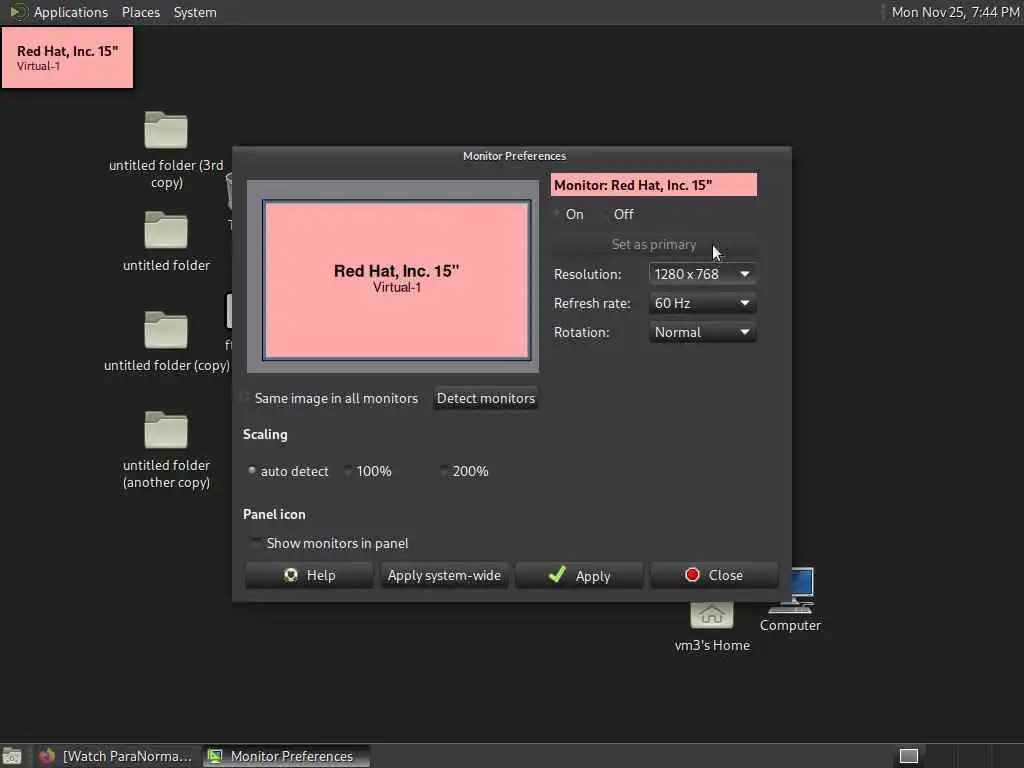Image resolution: width=1024 pixels, height=768 pixels.
Task: Click the Monitor Preferences title bar
Action: [x=513, y=155]
